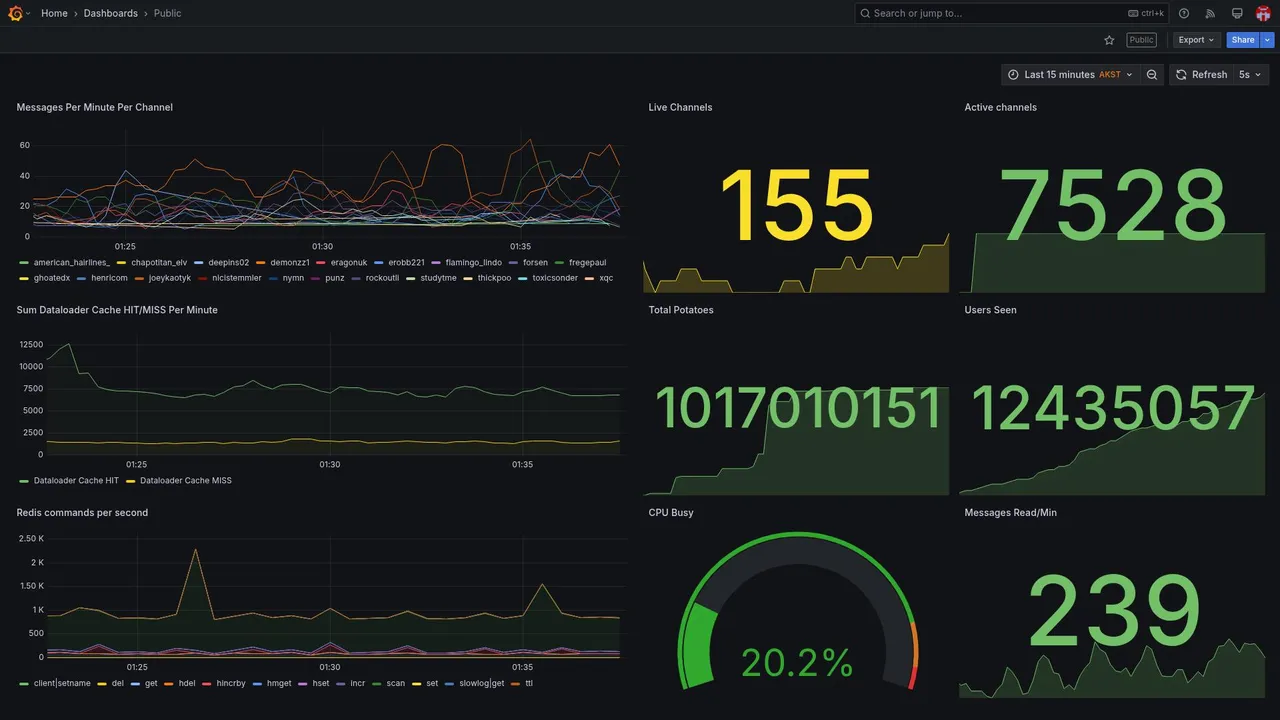Click the blue Share button
The height and width of the screenshot is (720, 1280).
pyautogui.click(x=1243, y=40)
